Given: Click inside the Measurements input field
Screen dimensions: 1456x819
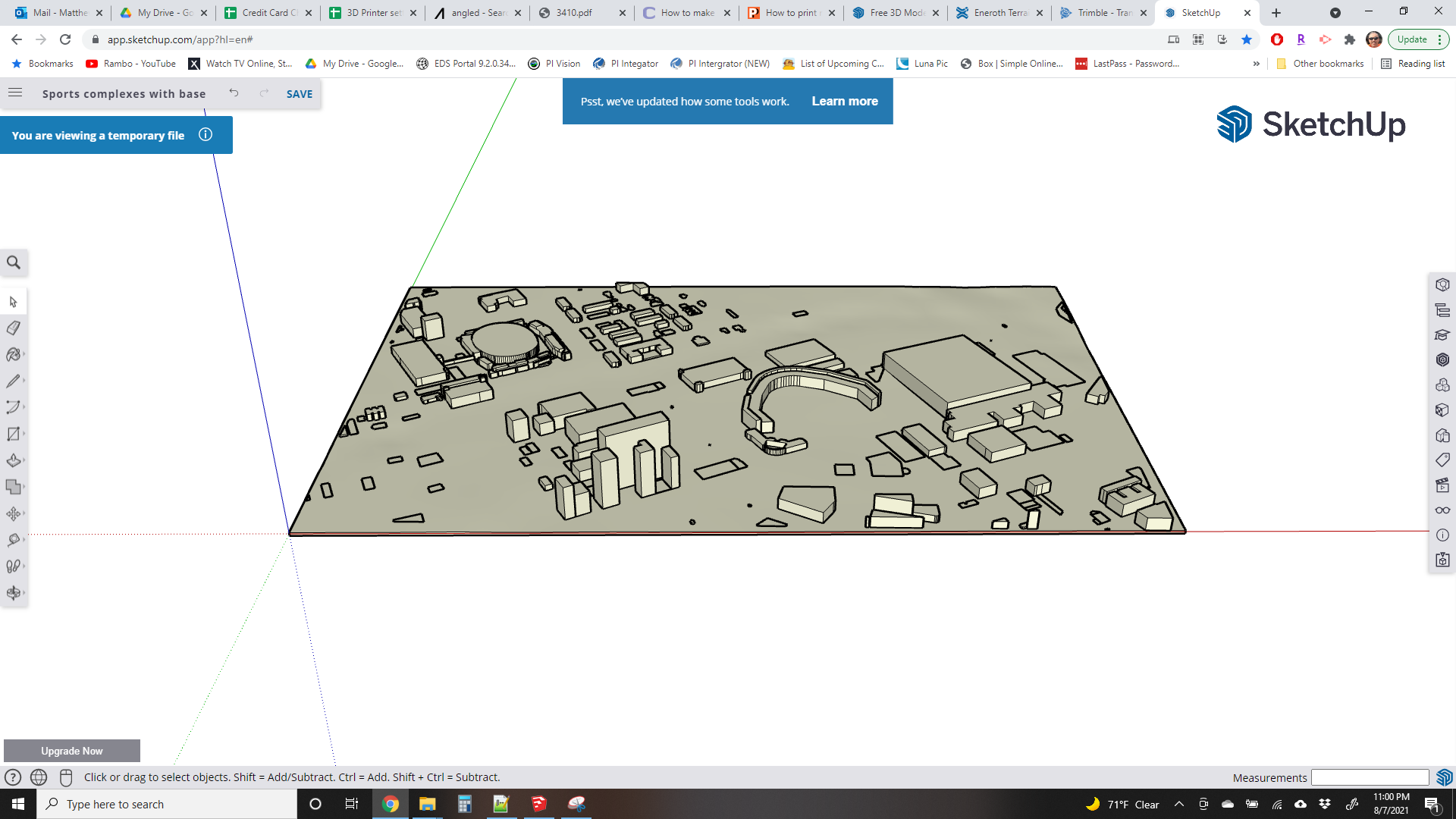Looking at the screenshot, I should point(1370,777).
